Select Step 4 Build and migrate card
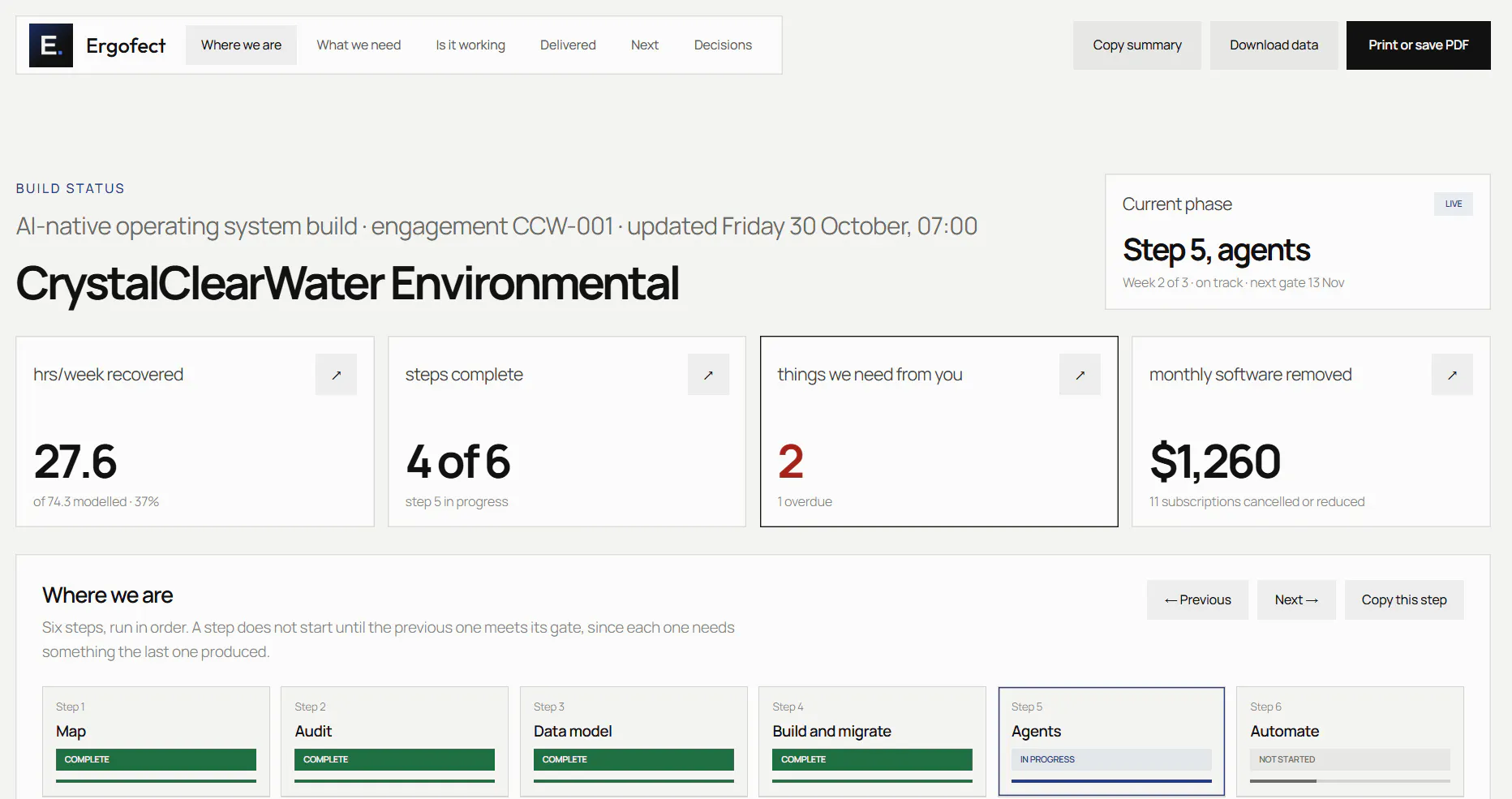The width and height of the screenshot is (1512, 799). coord(872,741)
